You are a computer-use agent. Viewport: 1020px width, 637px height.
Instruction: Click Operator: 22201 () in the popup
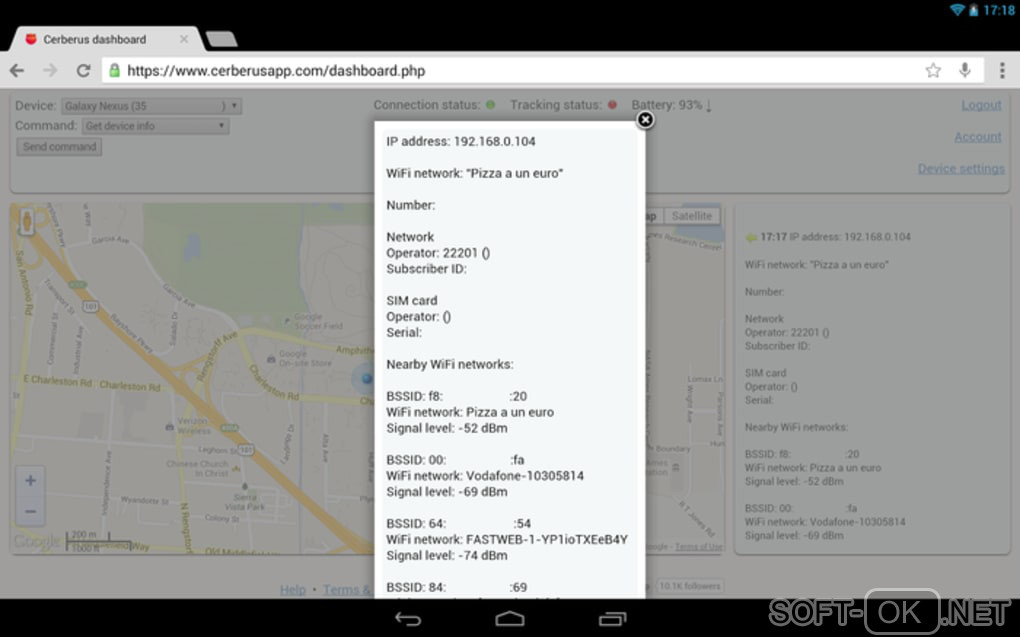coord(438,252)
